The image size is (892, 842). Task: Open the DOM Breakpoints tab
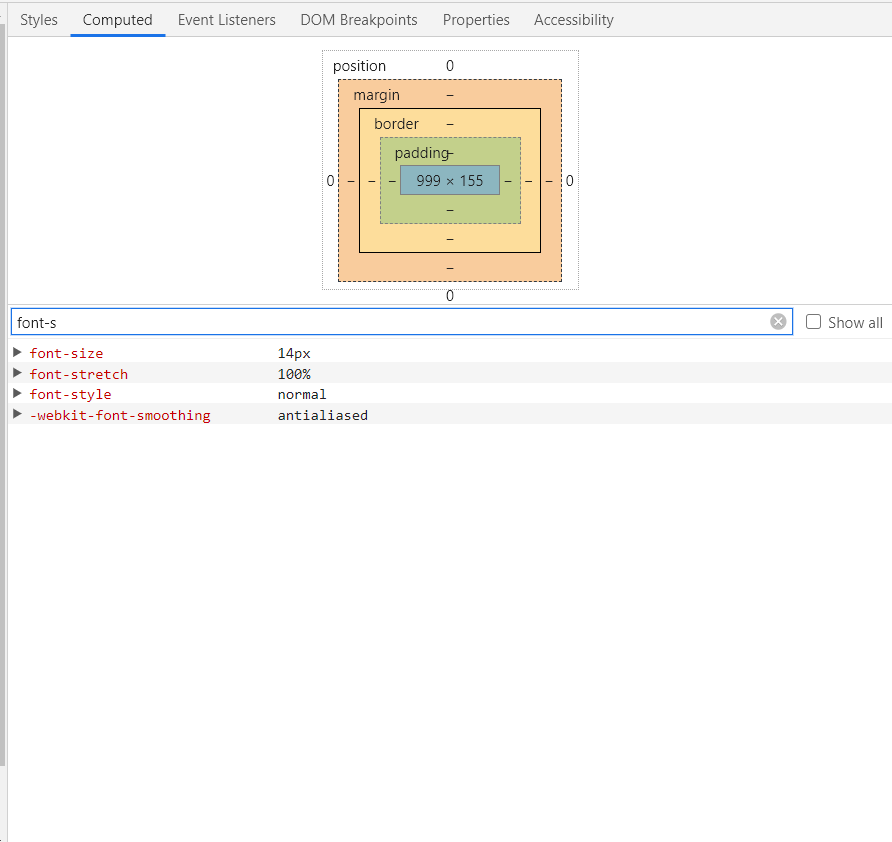359,20
